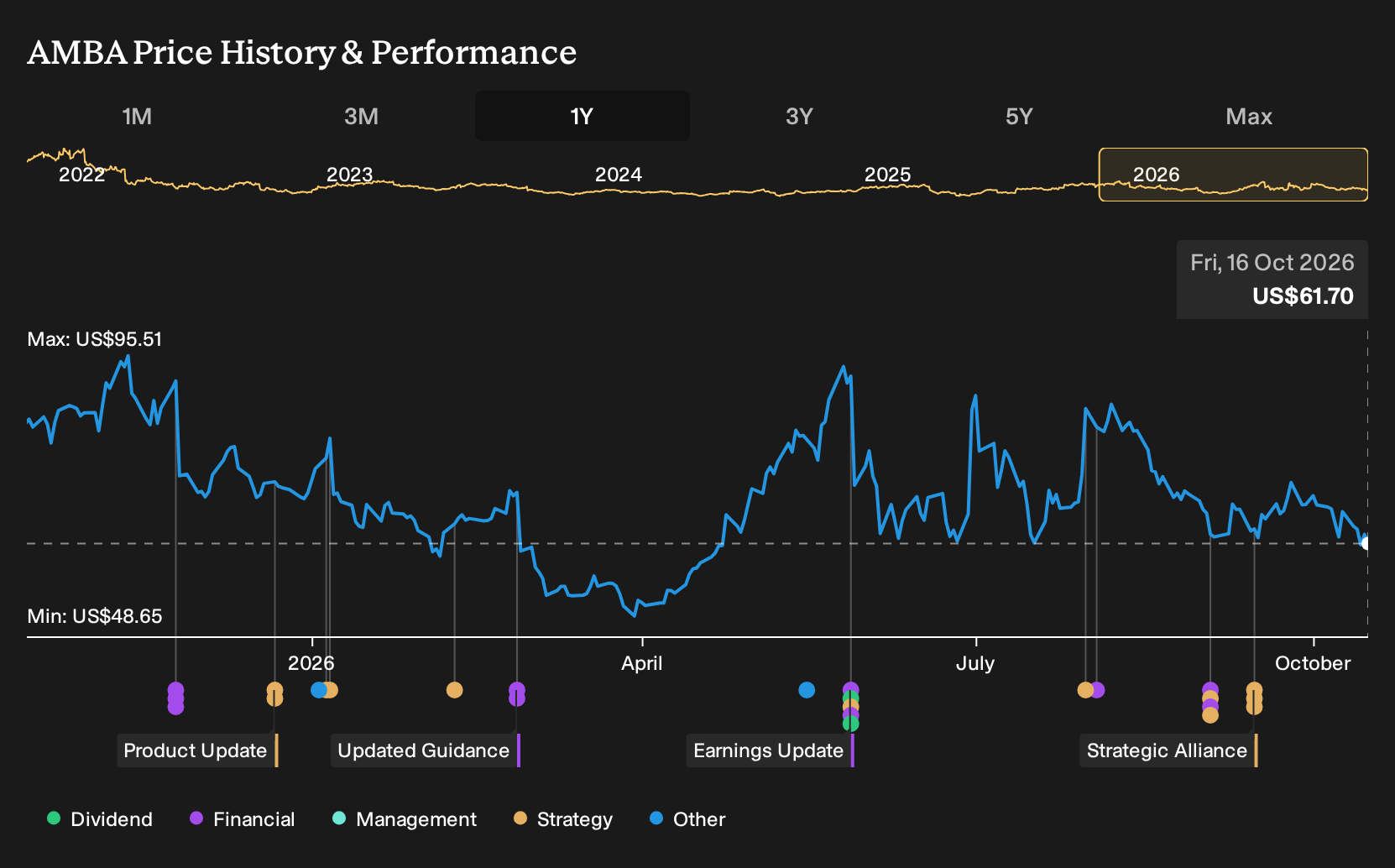Click the green Dividend dot at bottom of Earnings stack
Screen dimensions: 1395x868
(x=850, y=724)
